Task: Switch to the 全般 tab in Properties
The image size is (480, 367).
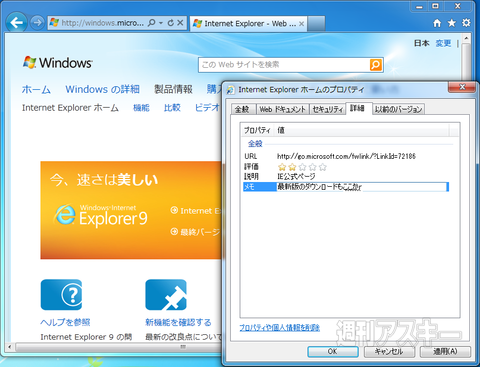Action: pos(243,109)
